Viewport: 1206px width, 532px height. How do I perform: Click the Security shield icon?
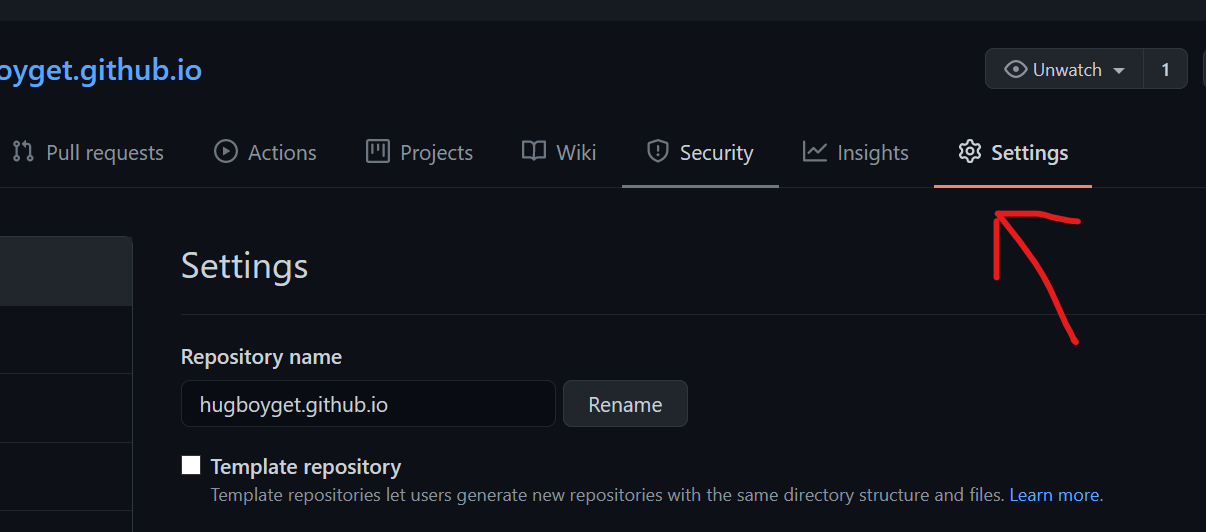point(657,152)
